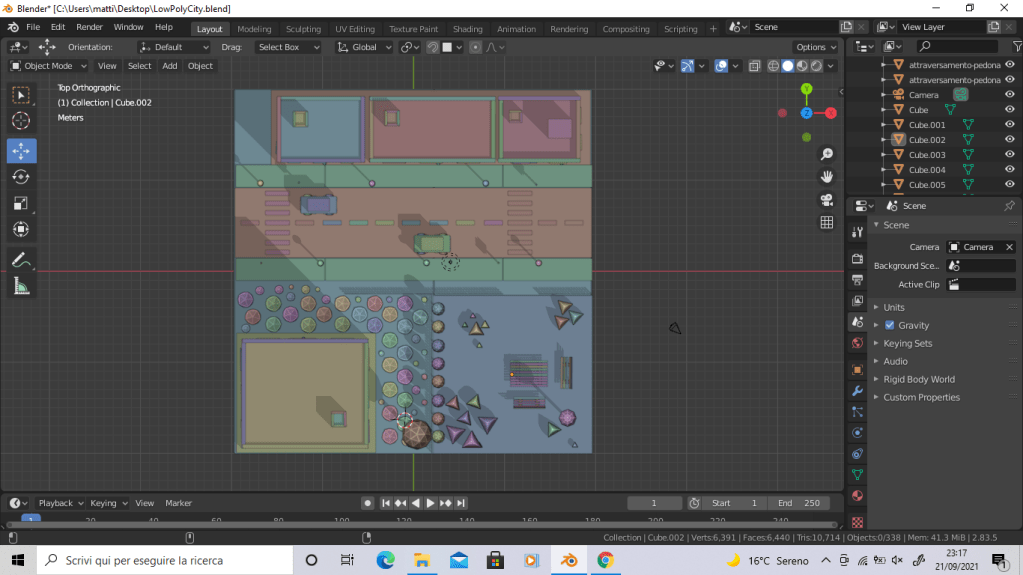Toggle camera view icon in viewport
Image resolution: width=1023 pixels, height=575 pixels.
click(827, 200)
